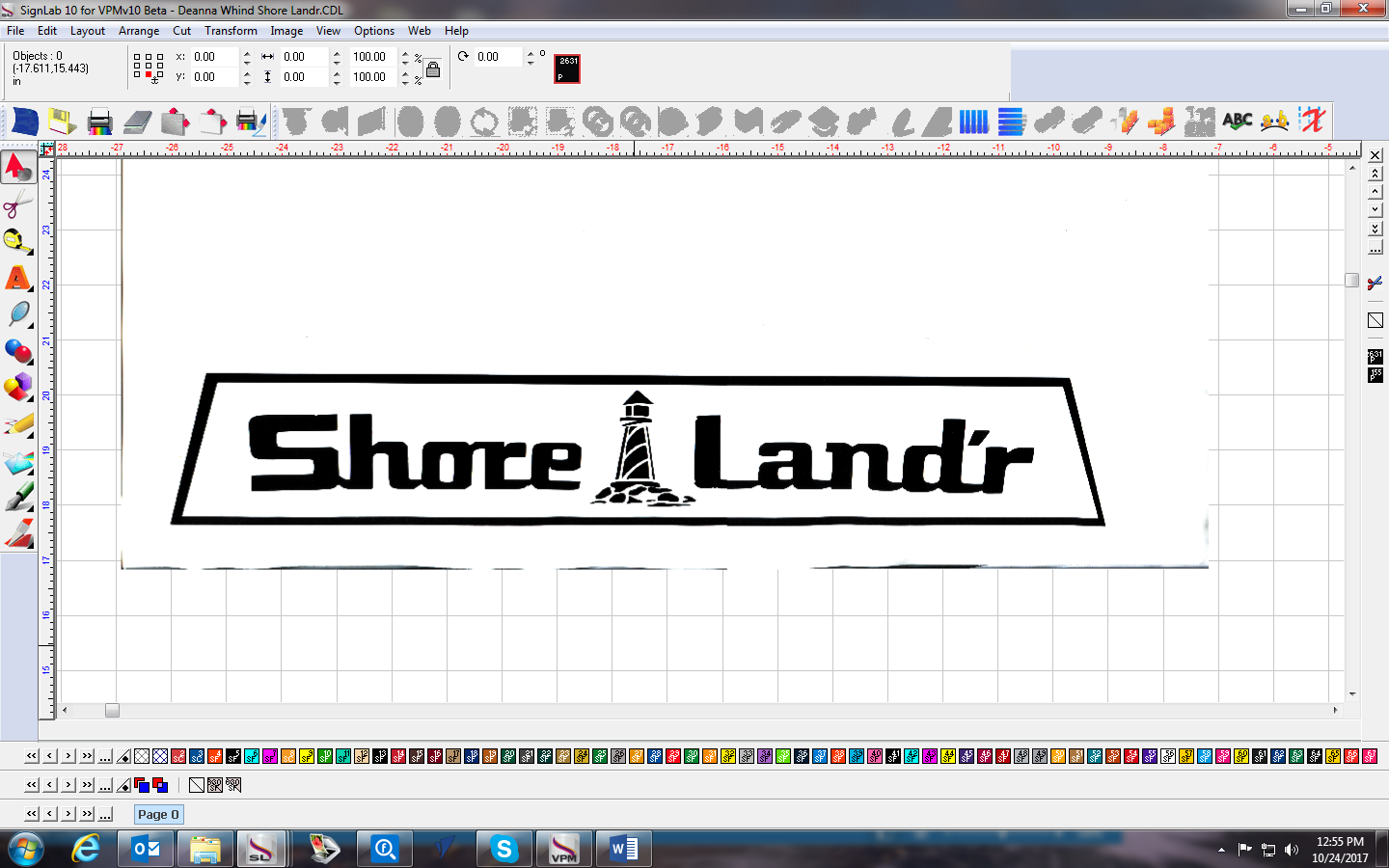Click the black 2631 fill color box
This screenshot has width=1389, height=868.
click(567, 68)
